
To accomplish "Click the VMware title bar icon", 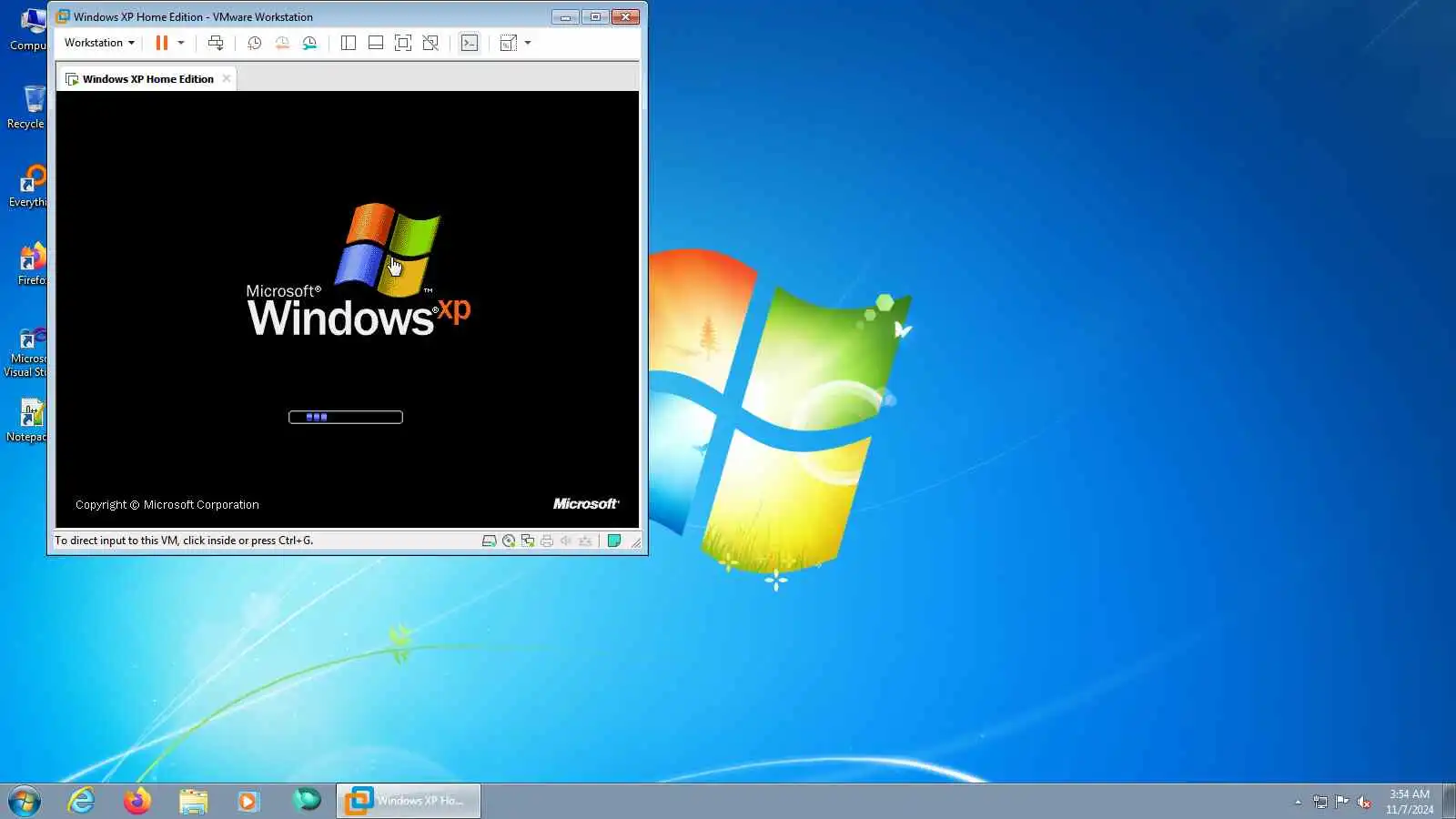I will (63, 16).
